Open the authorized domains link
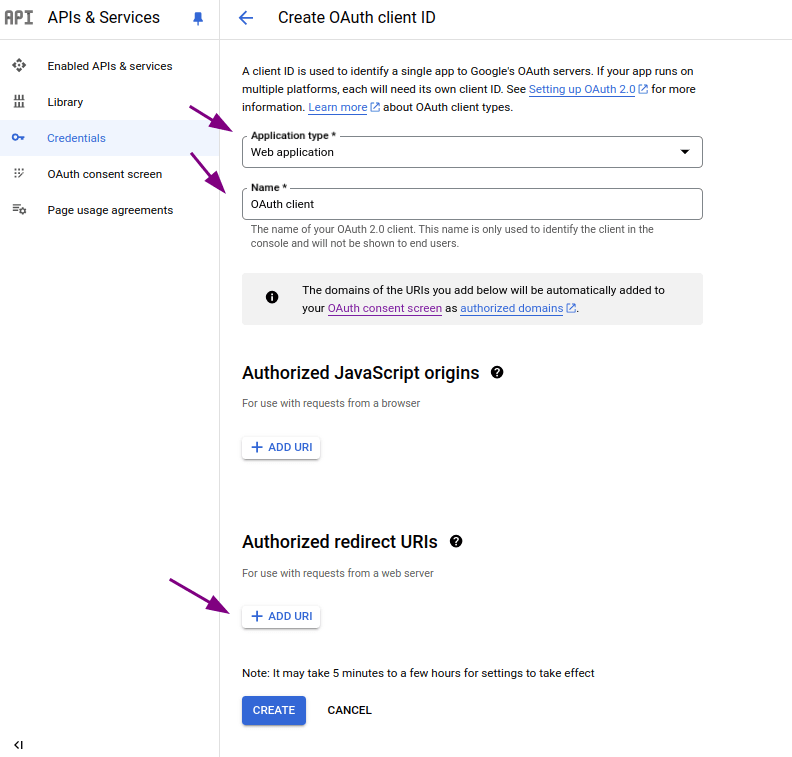792x757 pixels. 511,309
